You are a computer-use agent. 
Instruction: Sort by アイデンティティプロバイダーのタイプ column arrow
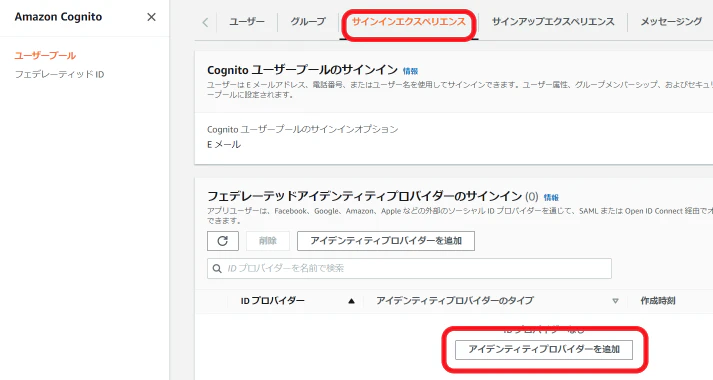[615, 301]
